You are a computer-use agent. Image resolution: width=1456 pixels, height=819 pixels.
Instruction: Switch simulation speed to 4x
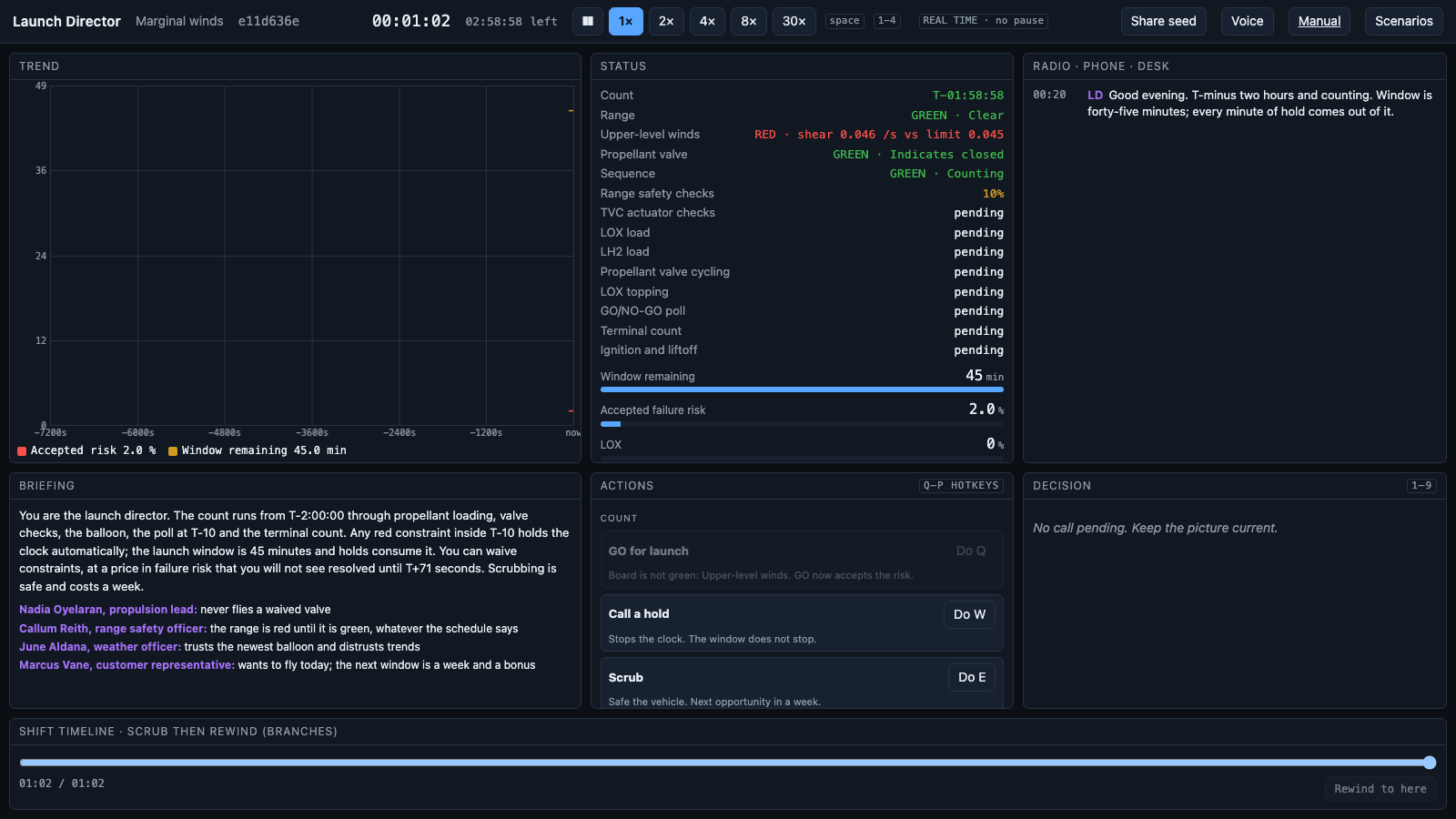(x=708, y=21)
